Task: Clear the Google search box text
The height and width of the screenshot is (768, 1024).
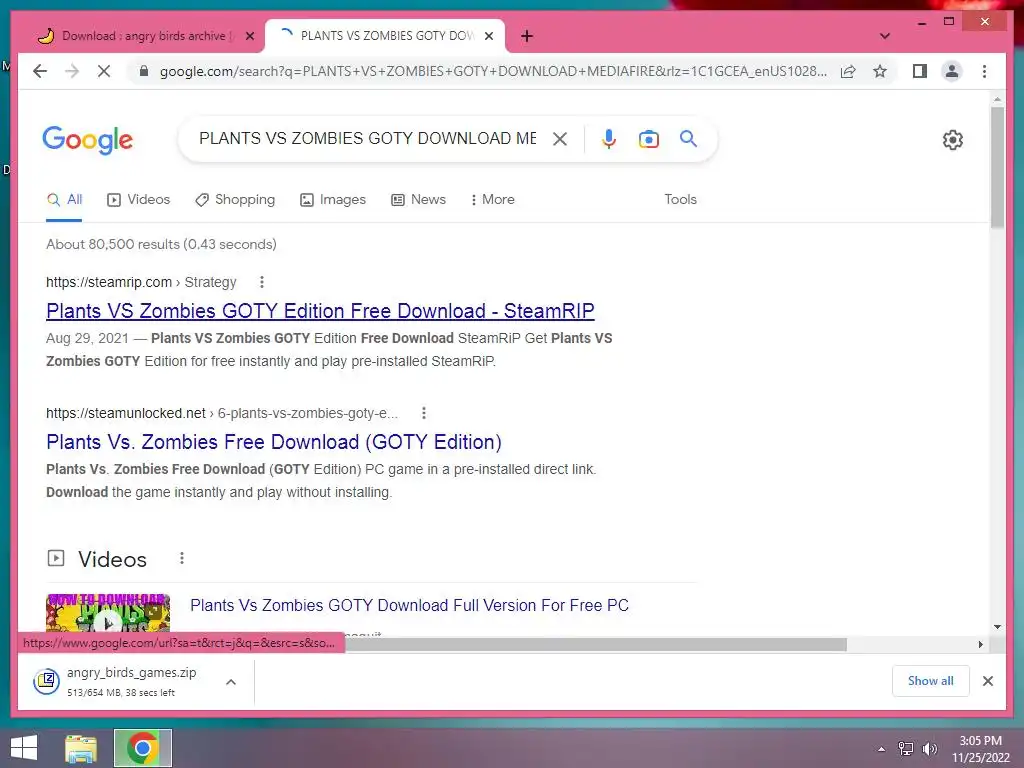Action: pyautogui.click(x=560, y=138)
